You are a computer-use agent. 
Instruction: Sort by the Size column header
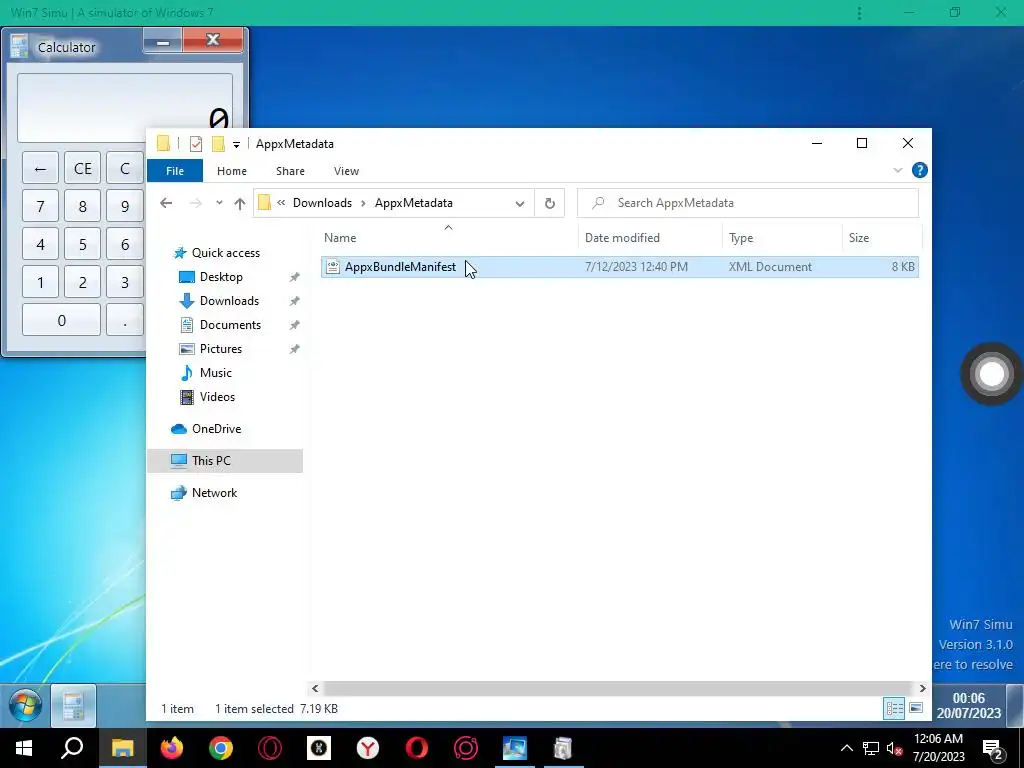[x=882, y=238]
